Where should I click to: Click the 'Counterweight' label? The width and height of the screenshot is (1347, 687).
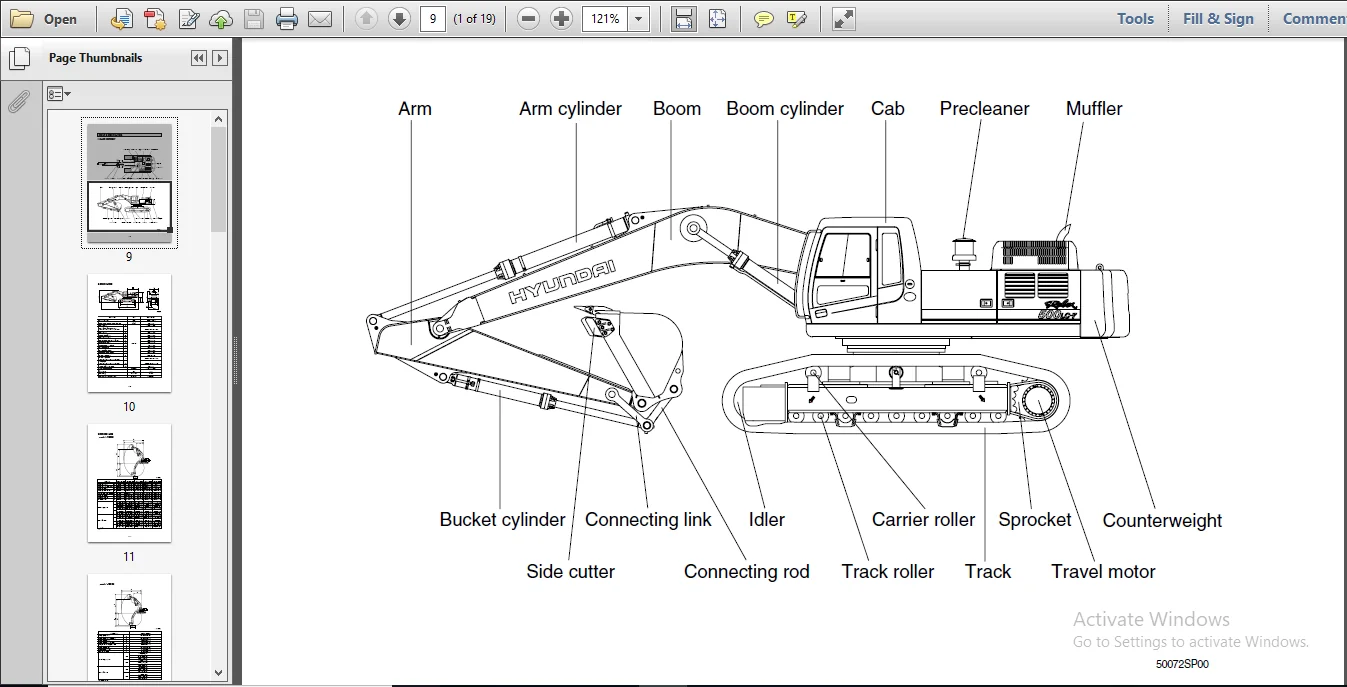pos(1162,521)
